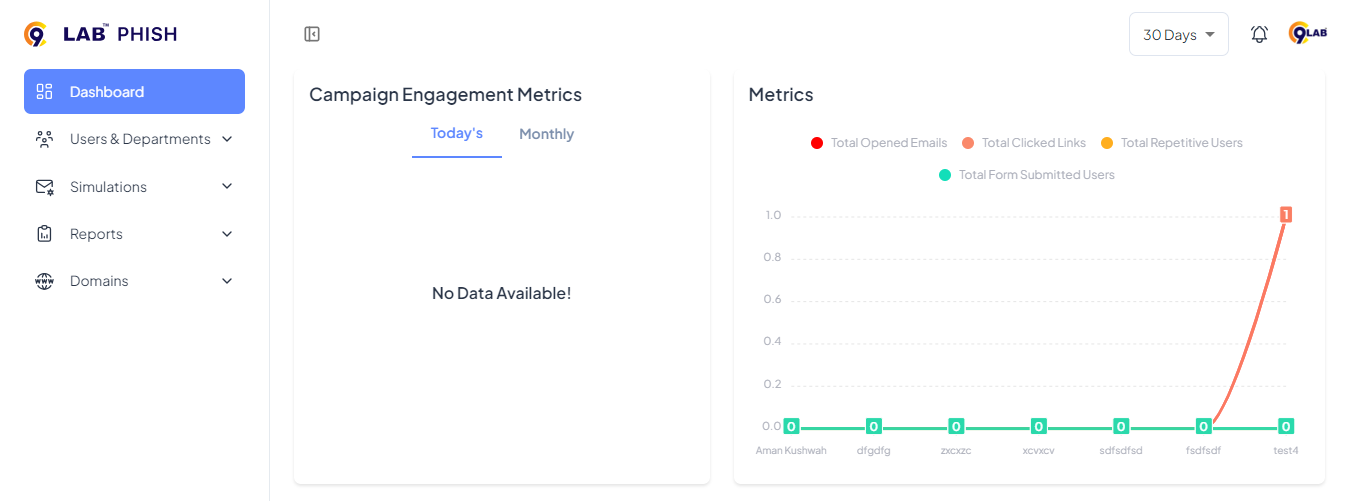Viewport: 1345px width, 501px height.
Task: Click the Domains globe icon
Action: tap(44, 281)
